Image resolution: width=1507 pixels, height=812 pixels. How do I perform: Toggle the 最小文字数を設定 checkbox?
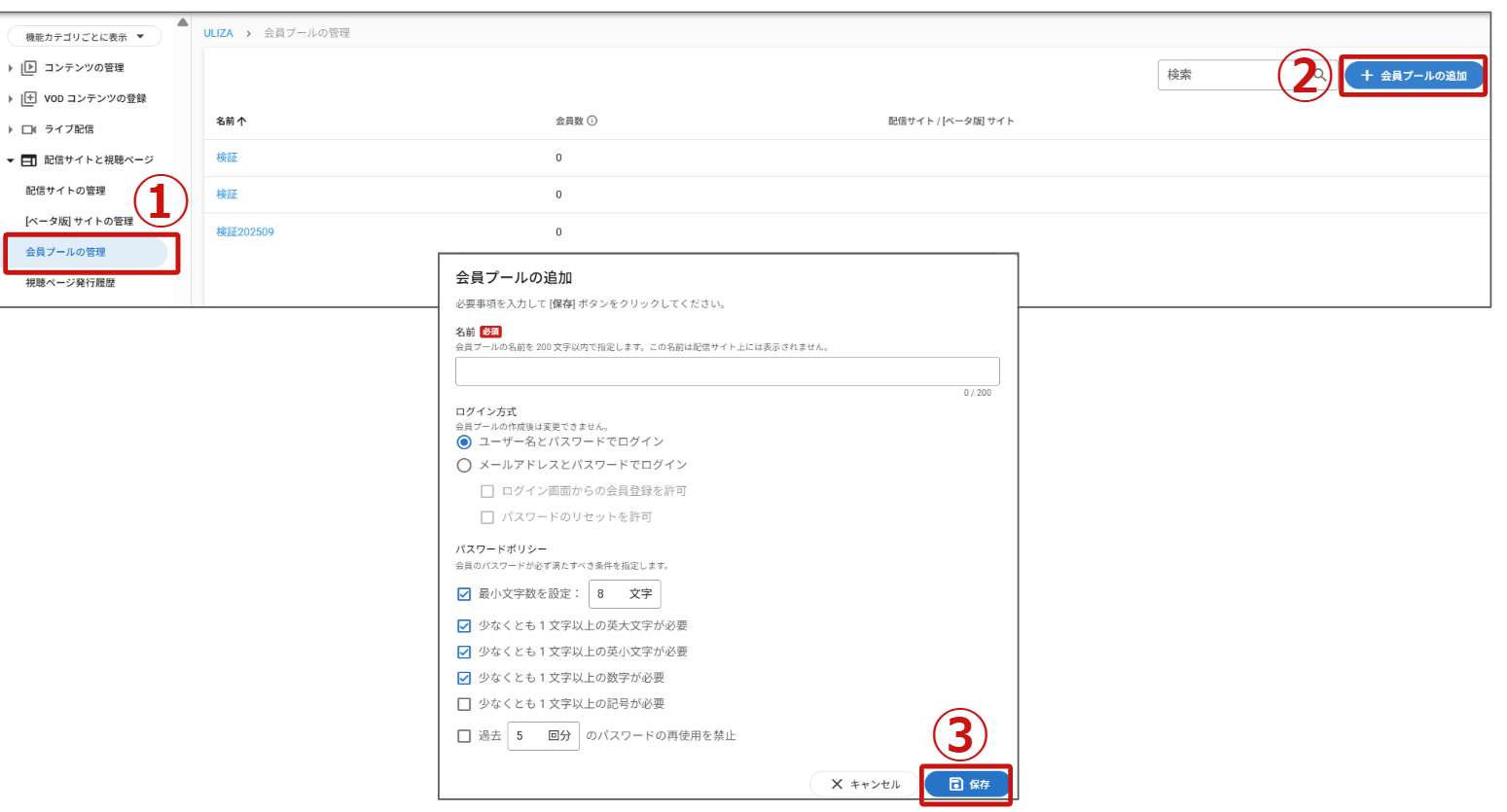click(x=464, y=594)
